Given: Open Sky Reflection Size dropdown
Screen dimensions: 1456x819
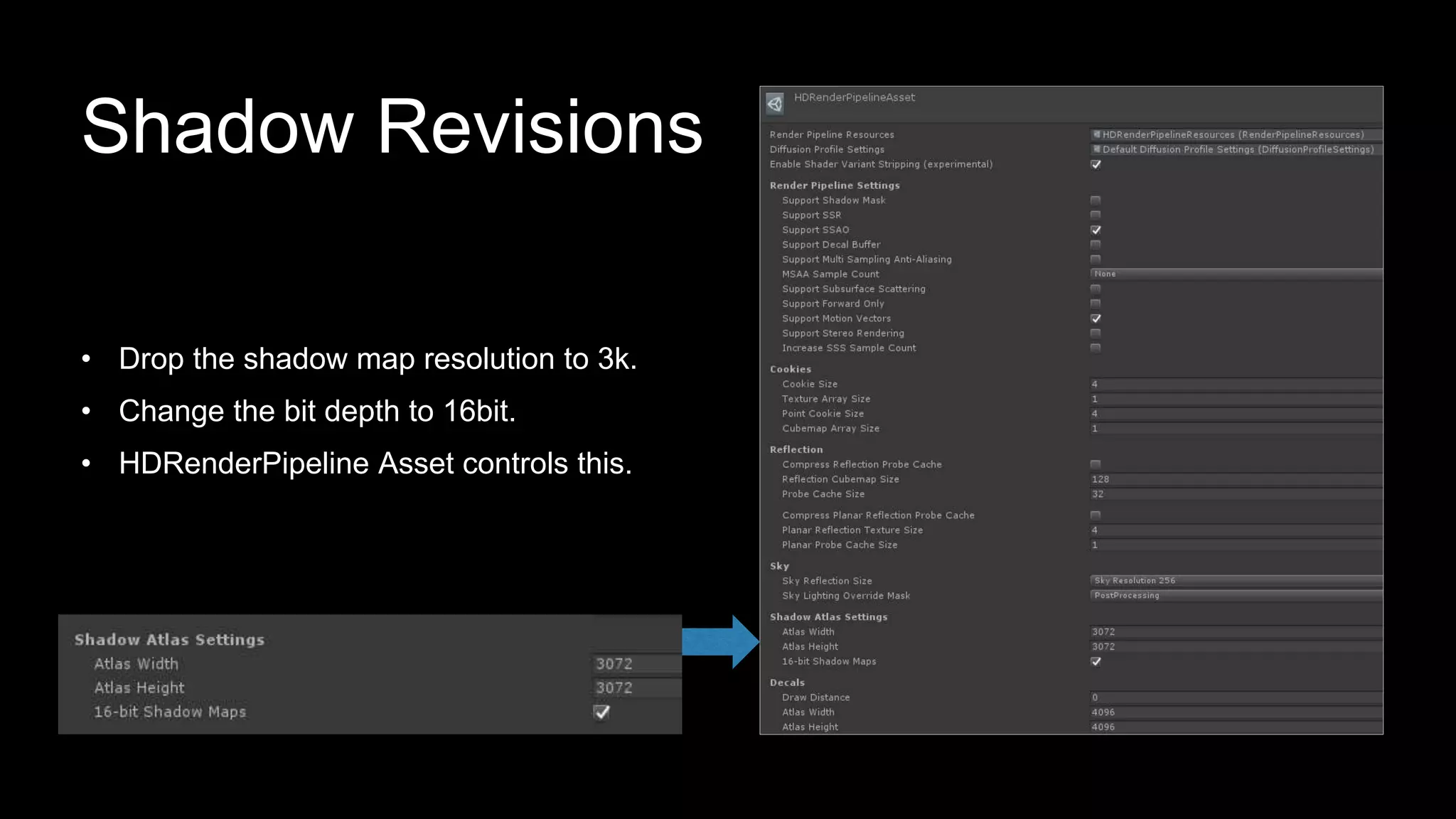Looking at the screenshot, I should click(1236, 581).
